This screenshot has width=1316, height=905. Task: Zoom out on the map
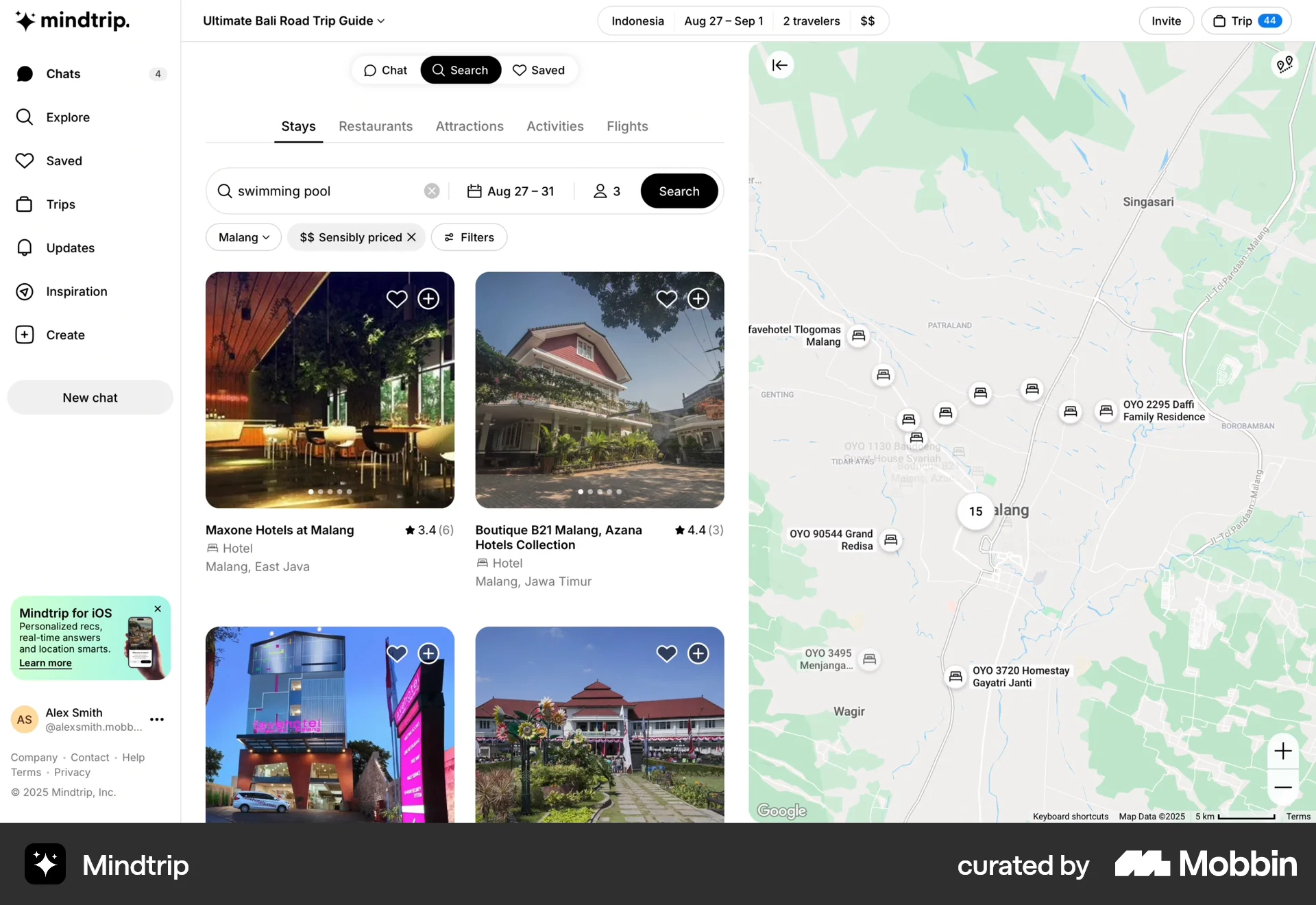tap(1283, 787)
